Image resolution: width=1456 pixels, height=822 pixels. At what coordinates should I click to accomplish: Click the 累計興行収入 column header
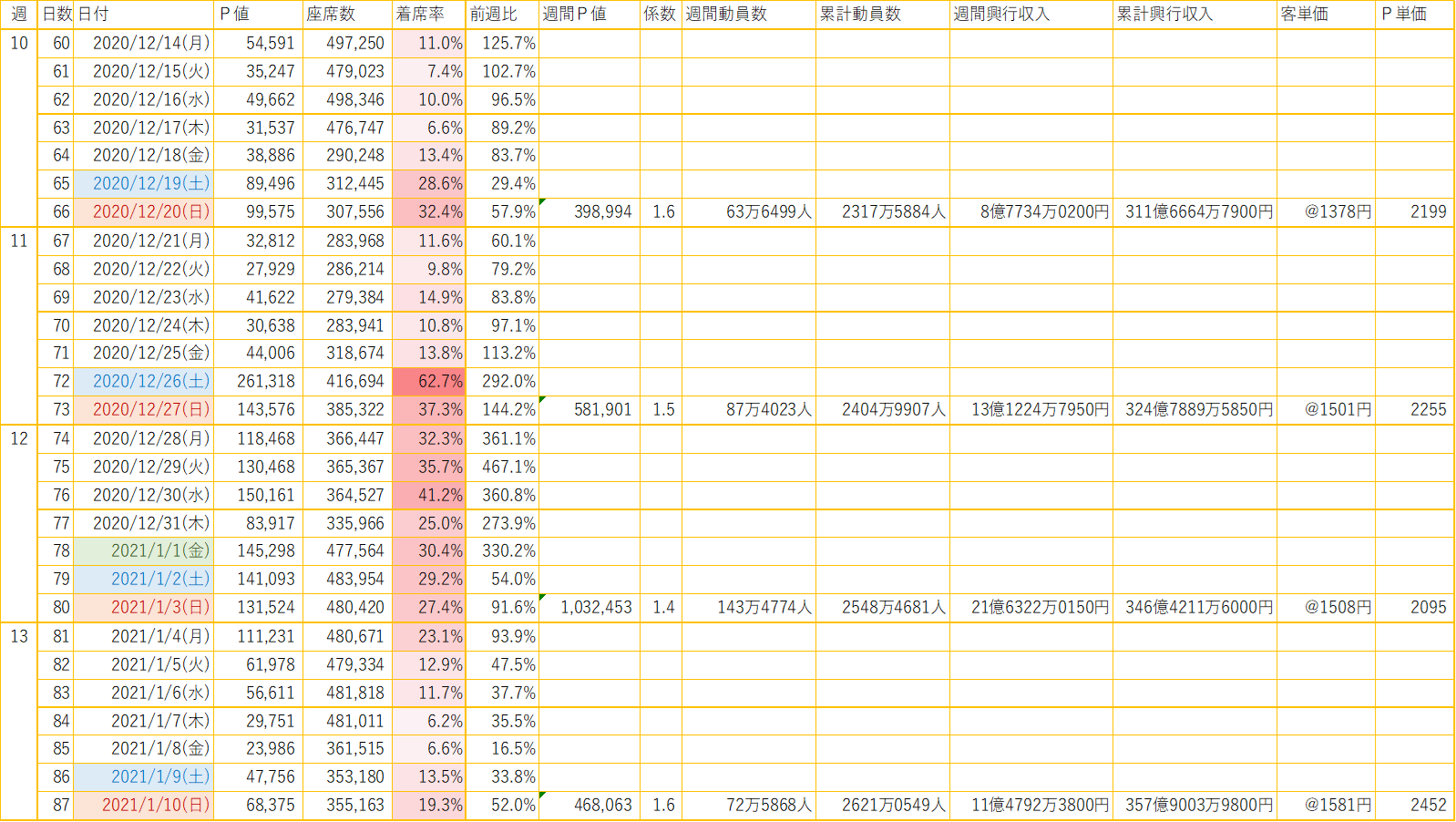click(x=1195, y=15)
